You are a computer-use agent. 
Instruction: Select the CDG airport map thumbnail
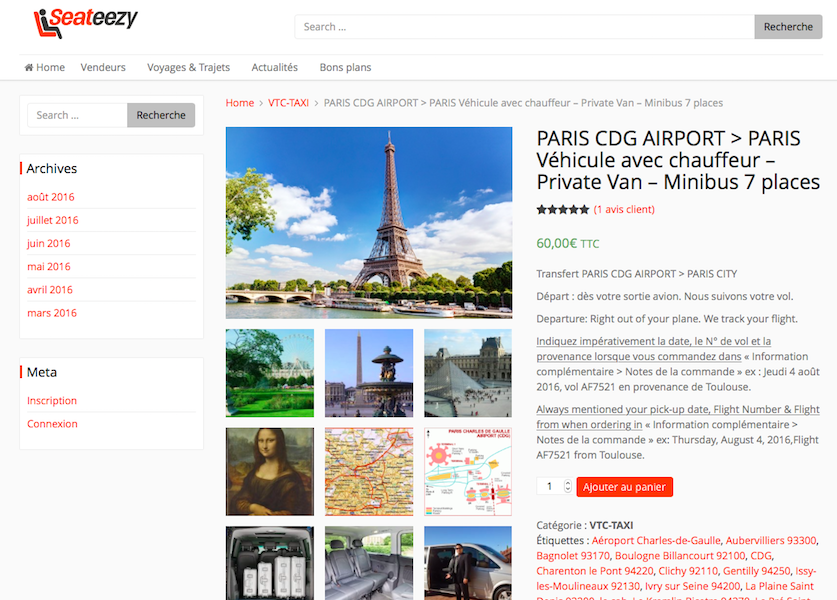(x=468, y=472)
